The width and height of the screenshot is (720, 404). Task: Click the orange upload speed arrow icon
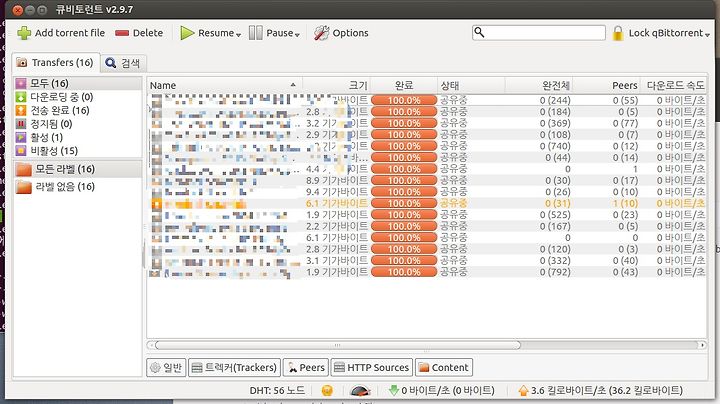[x=523, y=391]
